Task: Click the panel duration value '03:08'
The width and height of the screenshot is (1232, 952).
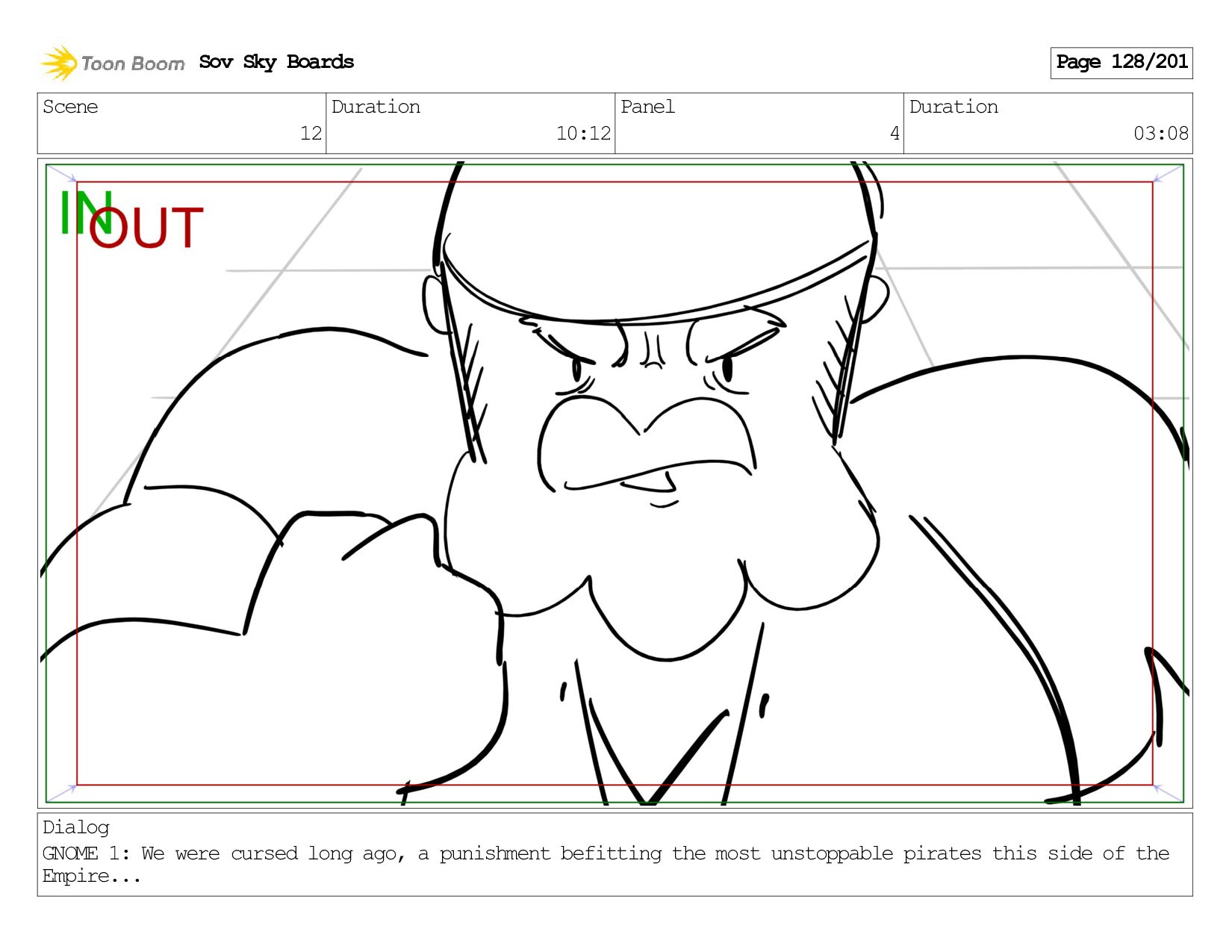Action: tap(1161, 134)
